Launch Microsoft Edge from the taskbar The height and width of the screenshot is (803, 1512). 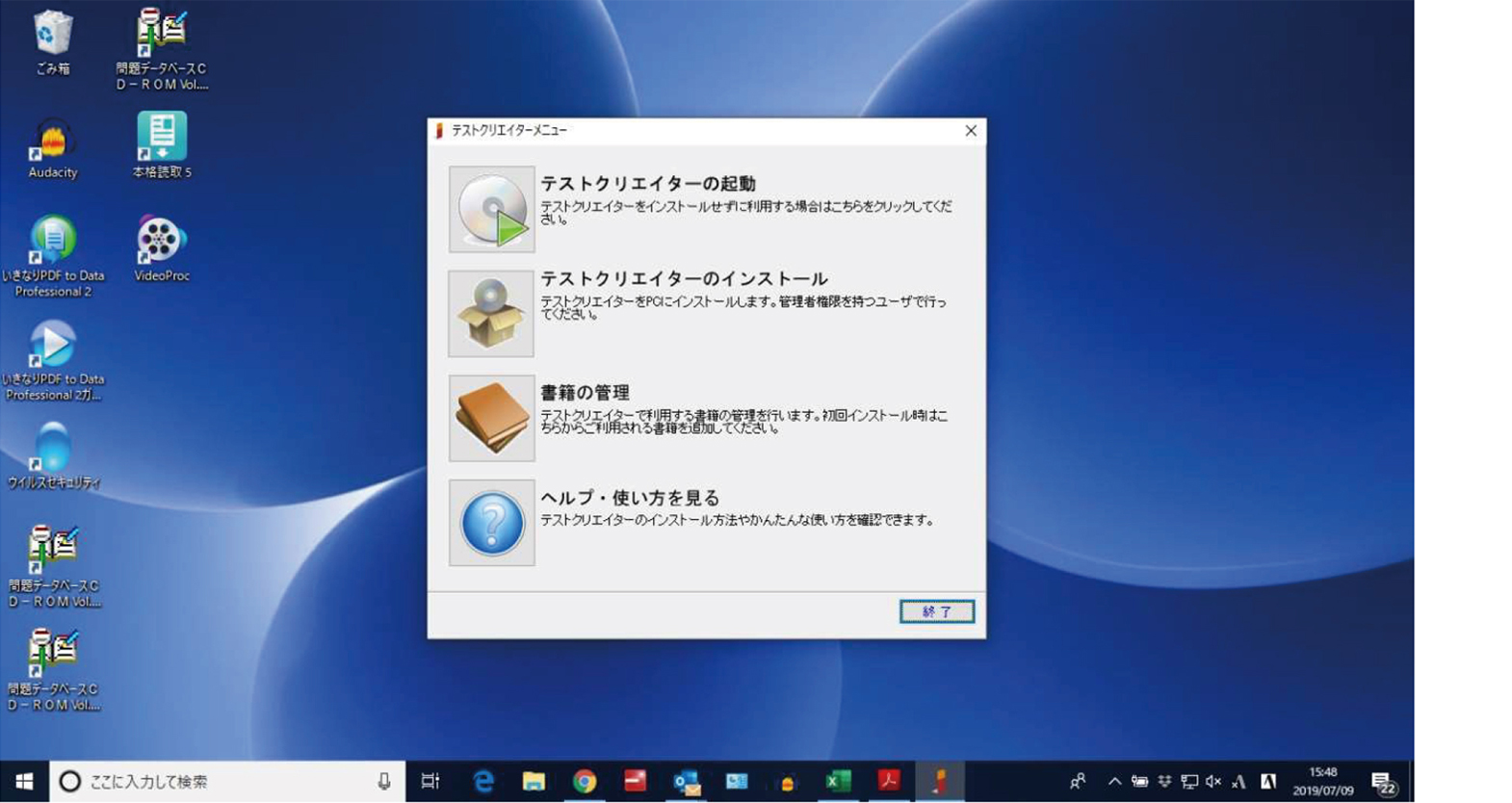click(x=483, y=782)
